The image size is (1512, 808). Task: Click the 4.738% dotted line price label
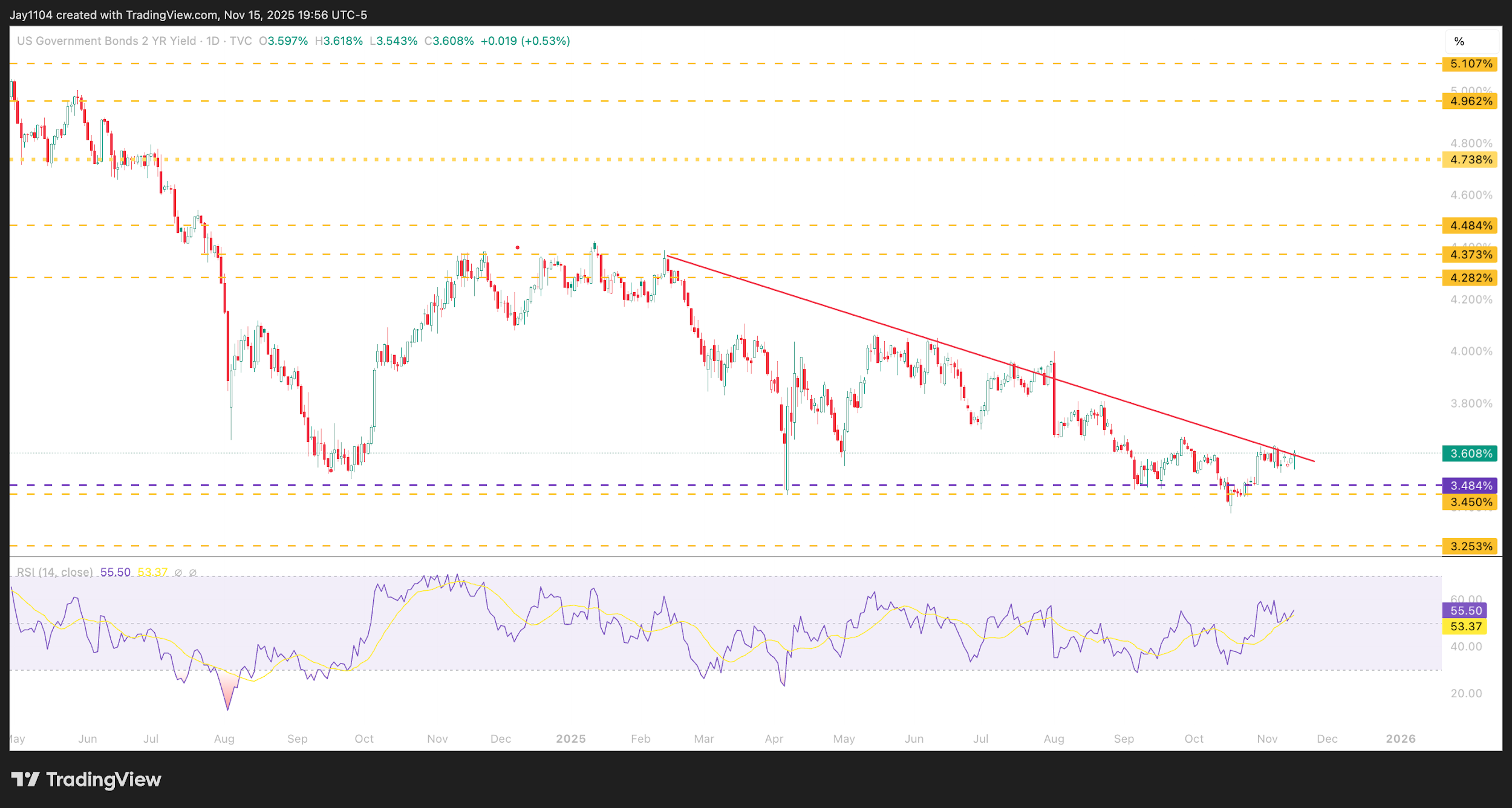coord(1470,160)
